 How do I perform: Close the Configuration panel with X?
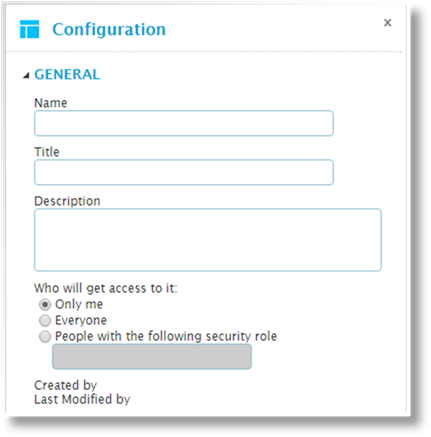(x=387, y=23)
